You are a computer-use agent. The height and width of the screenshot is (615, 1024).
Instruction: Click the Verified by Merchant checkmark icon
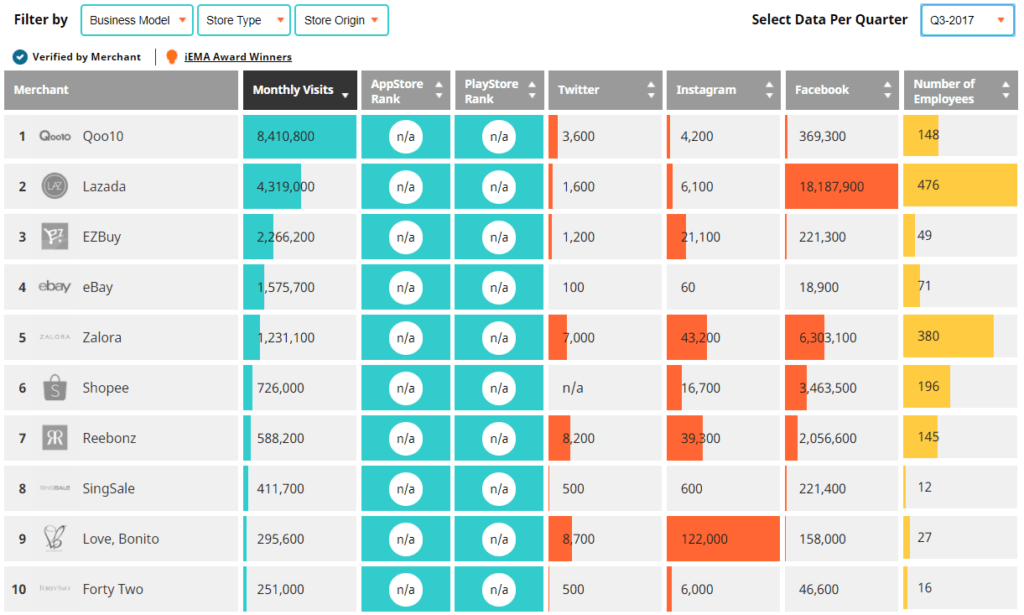point(20,57)
